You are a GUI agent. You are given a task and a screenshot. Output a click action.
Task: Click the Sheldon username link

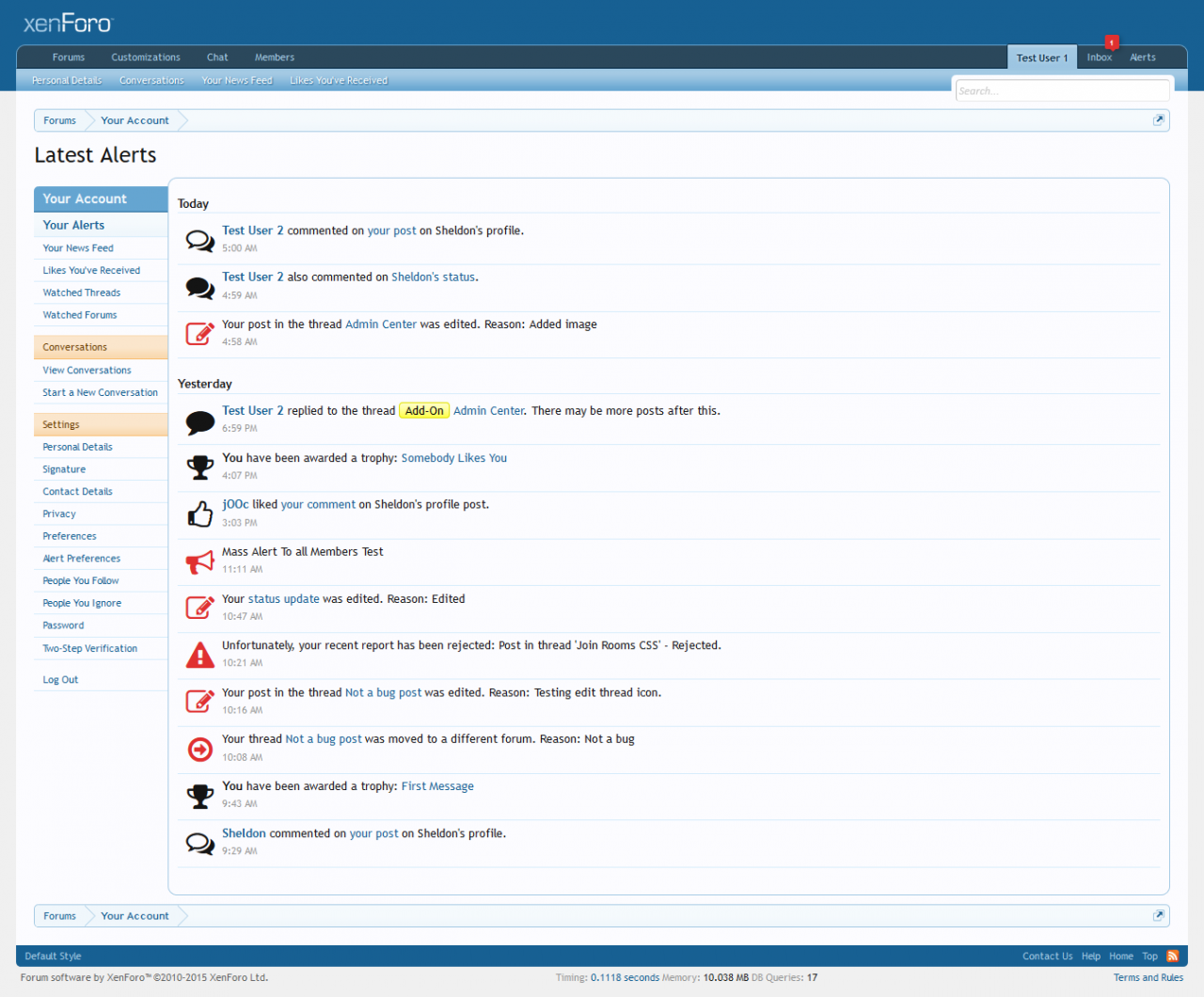tap(244, 833)
